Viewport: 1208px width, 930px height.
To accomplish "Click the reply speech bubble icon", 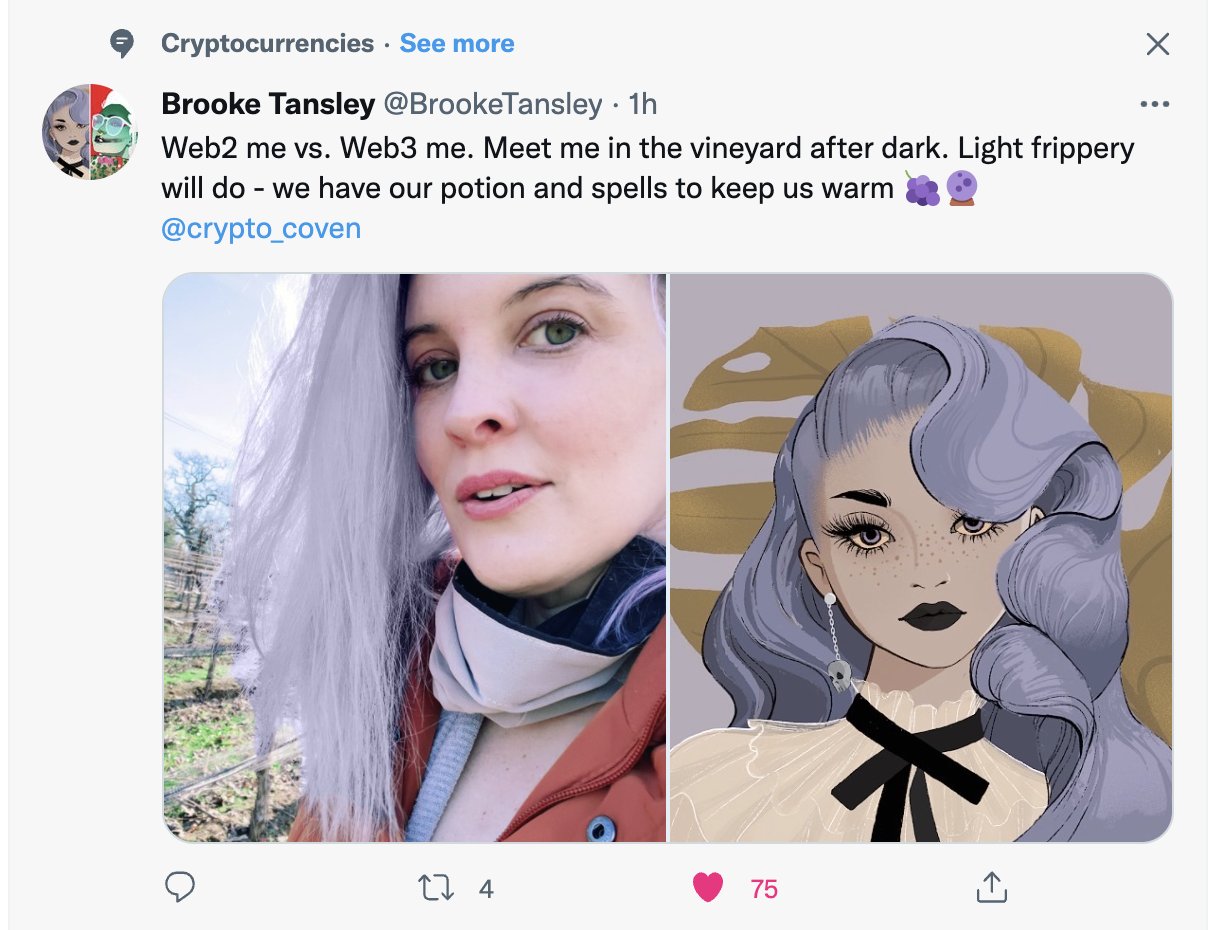I will click(179, 887).
